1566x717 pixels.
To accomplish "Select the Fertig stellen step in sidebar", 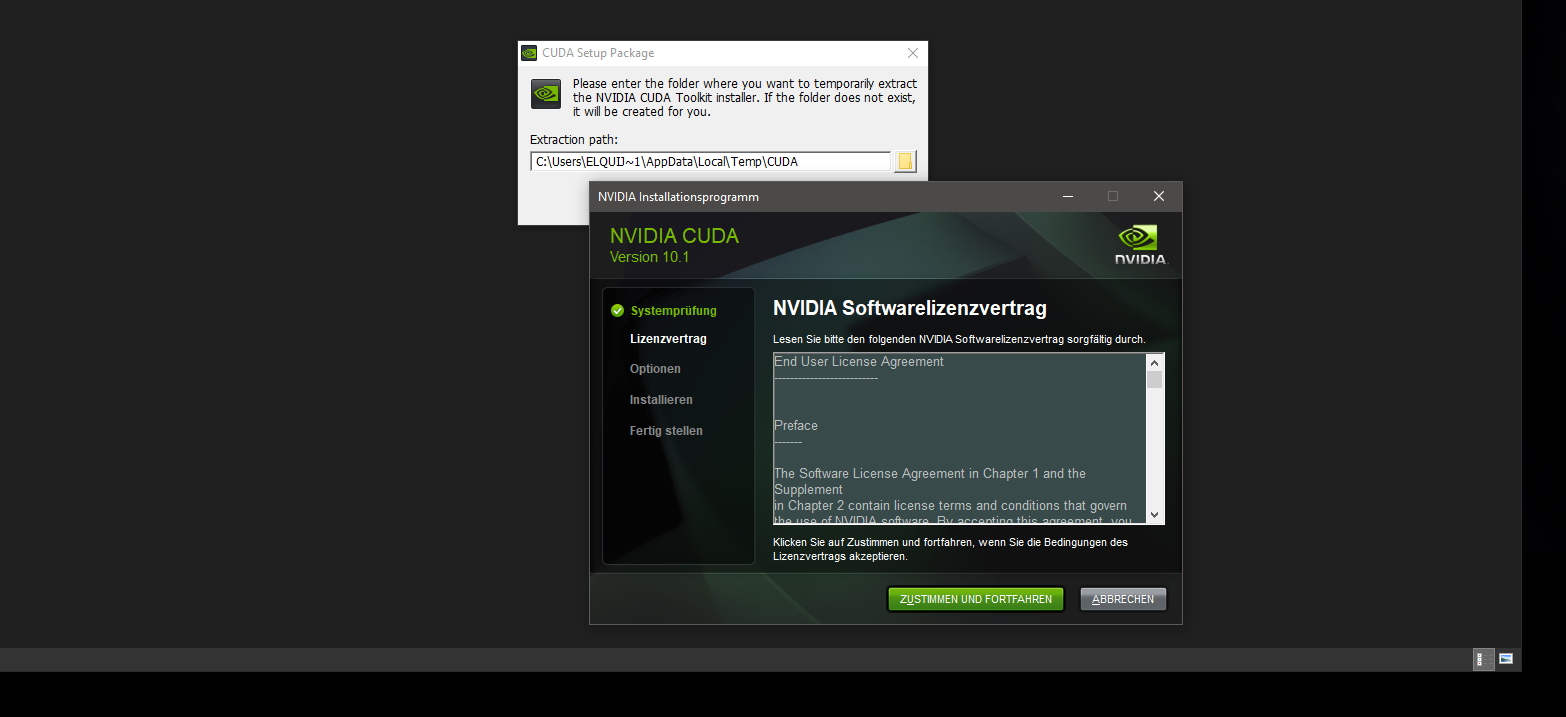I will click(x=666, y=431).
